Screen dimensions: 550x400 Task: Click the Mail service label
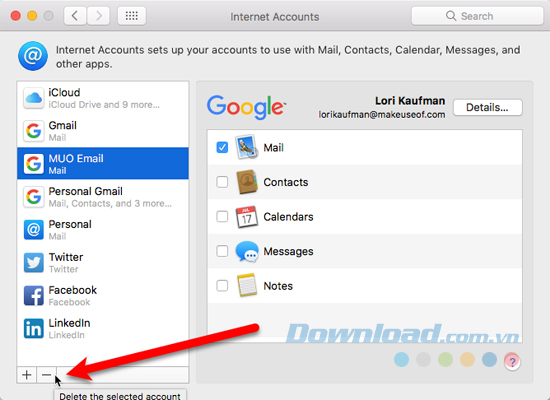(274, 148)
